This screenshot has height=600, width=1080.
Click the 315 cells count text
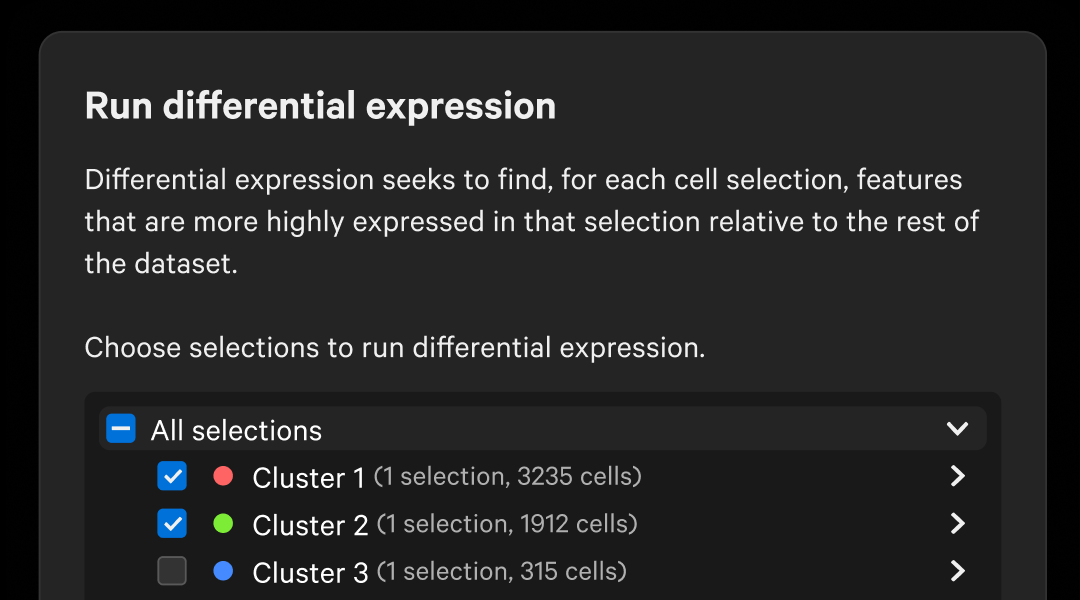[571, 571]
